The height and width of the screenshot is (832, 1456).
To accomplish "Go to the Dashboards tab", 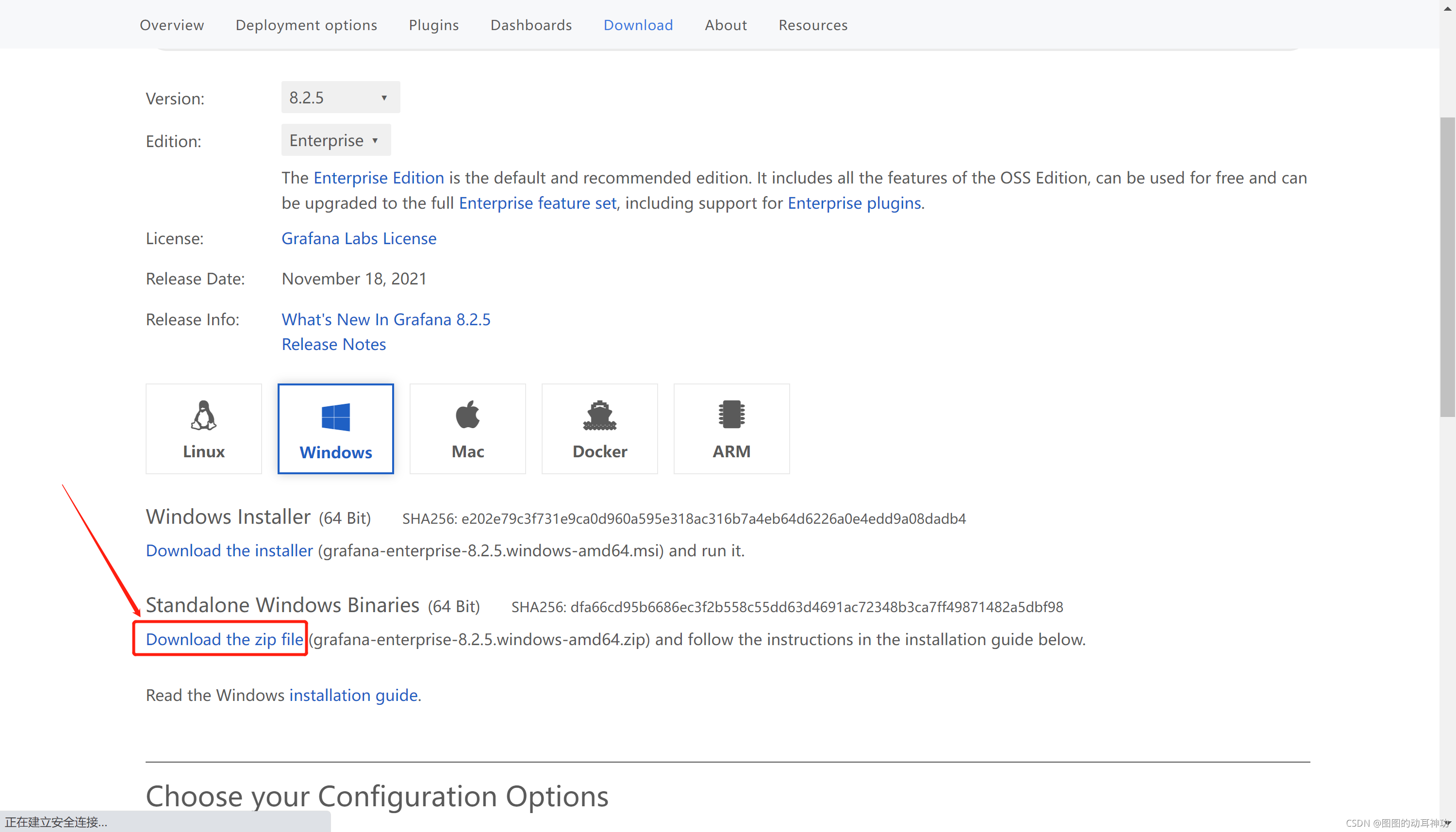I will [530, 25].
